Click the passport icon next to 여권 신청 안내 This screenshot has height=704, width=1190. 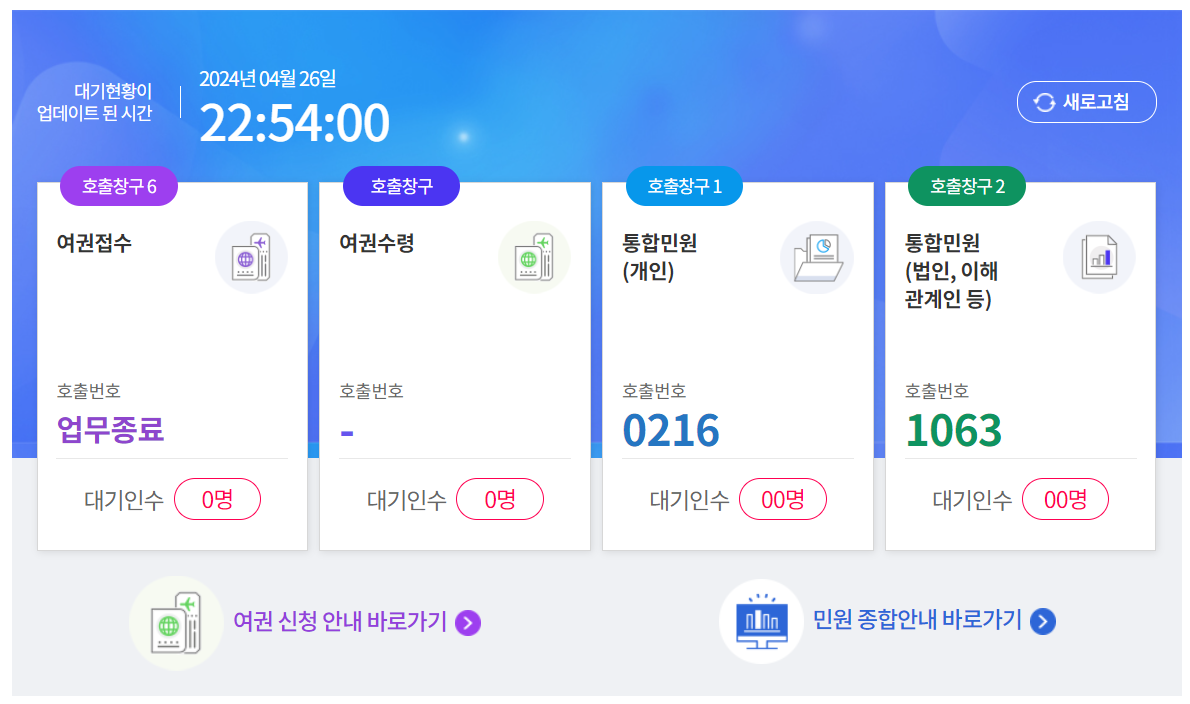(176, 622)
